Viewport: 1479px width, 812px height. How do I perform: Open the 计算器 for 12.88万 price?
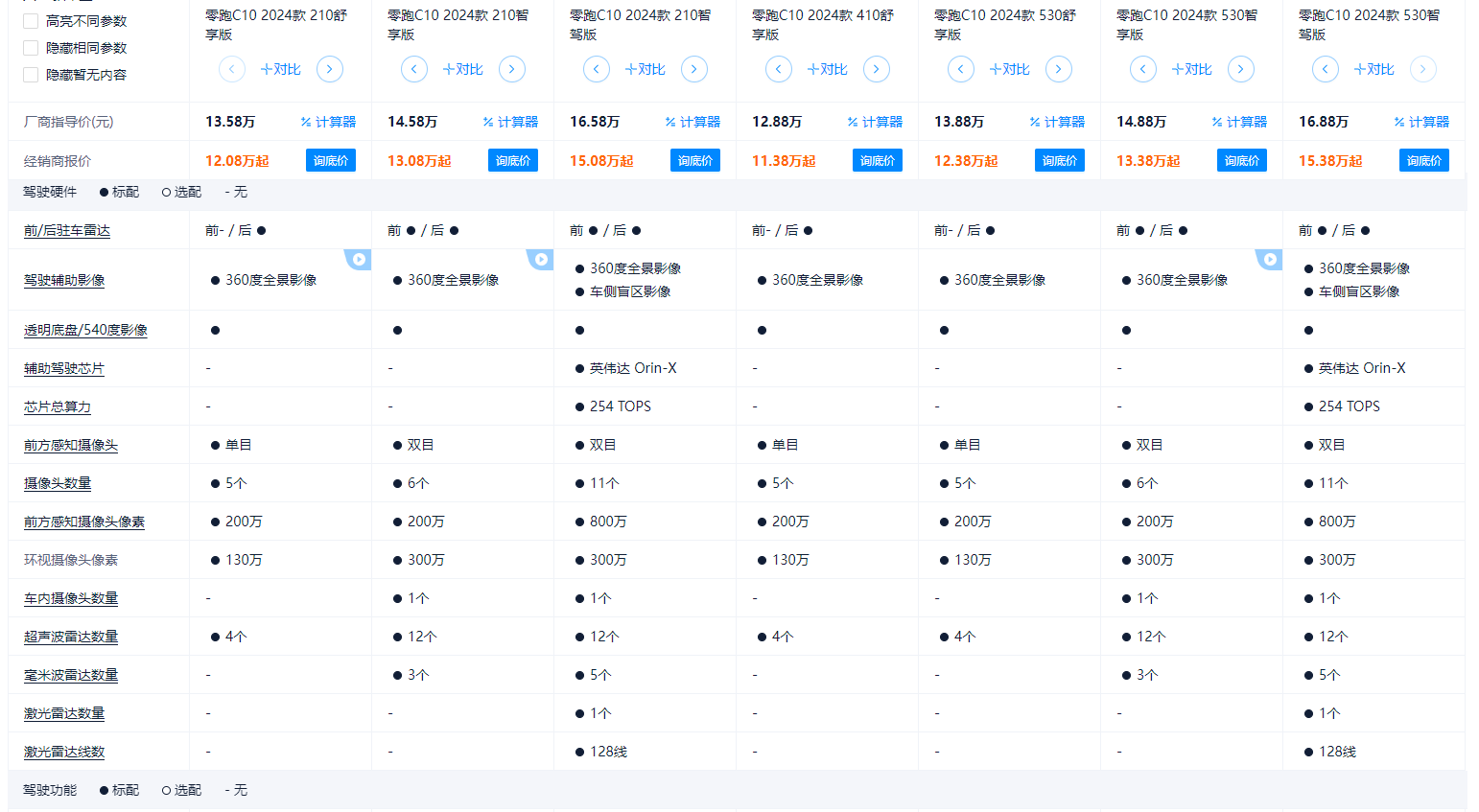pos(876,121)
